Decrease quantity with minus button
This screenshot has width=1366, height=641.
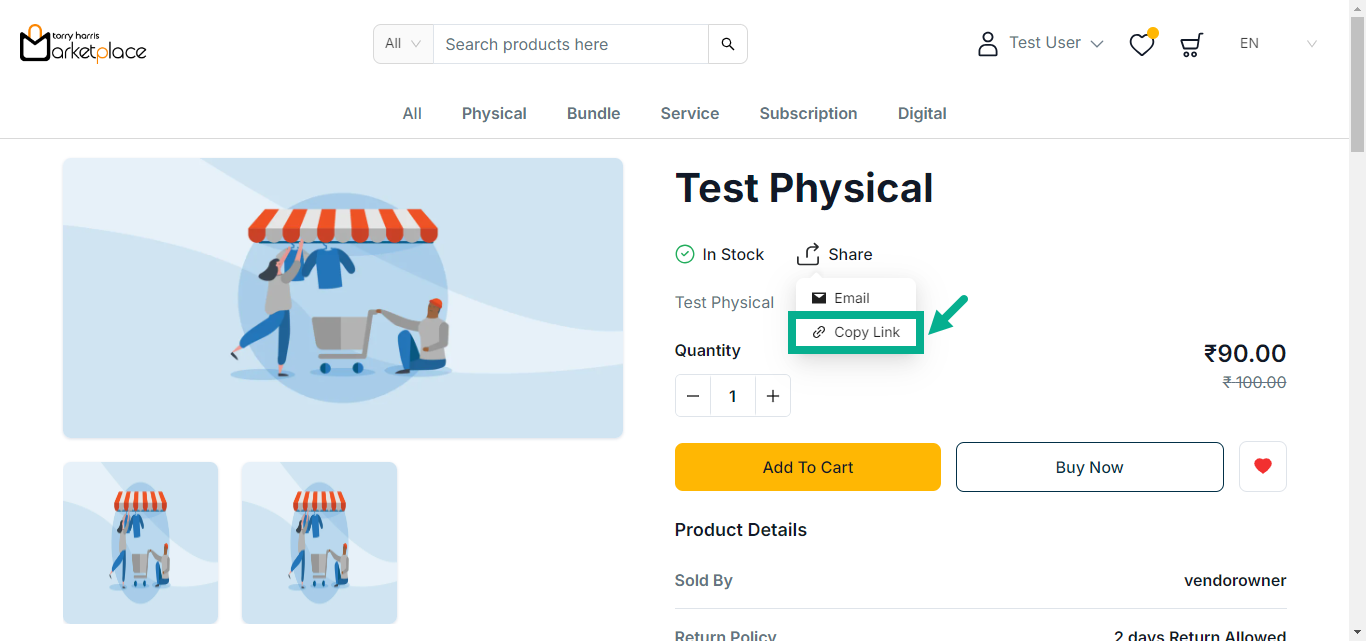point(693,396)
